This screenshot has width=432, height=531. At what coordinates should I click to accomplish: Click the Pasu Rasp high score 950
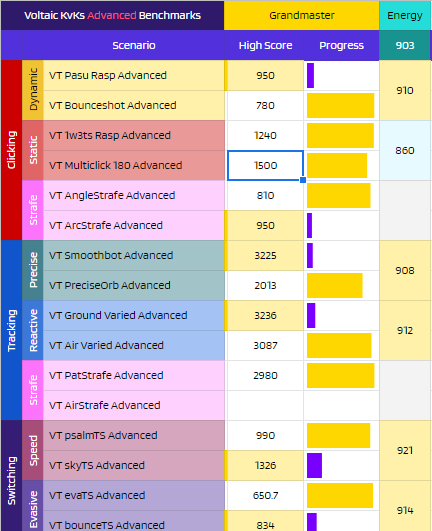click(x=265, y=75)
